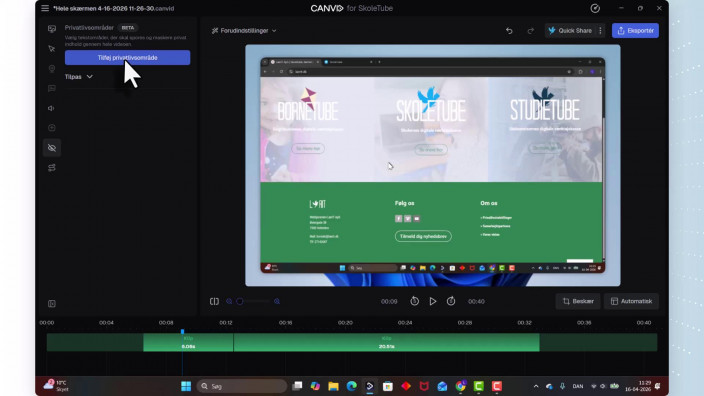Open Quick Share more options

600,31
